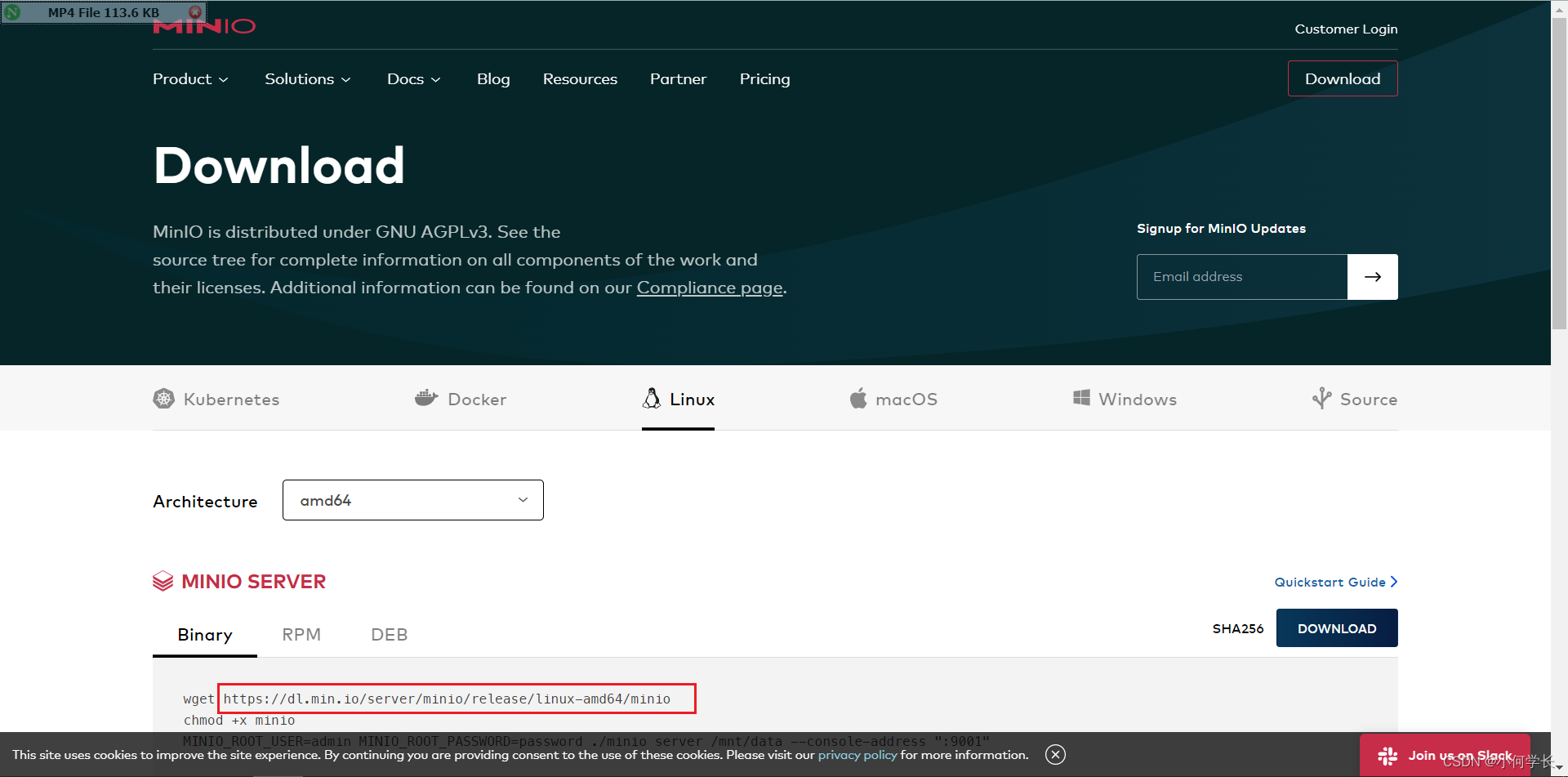Click the Linux penguin icon
1568x777 pixels.
pyautogui.click(x=652, y=398)
